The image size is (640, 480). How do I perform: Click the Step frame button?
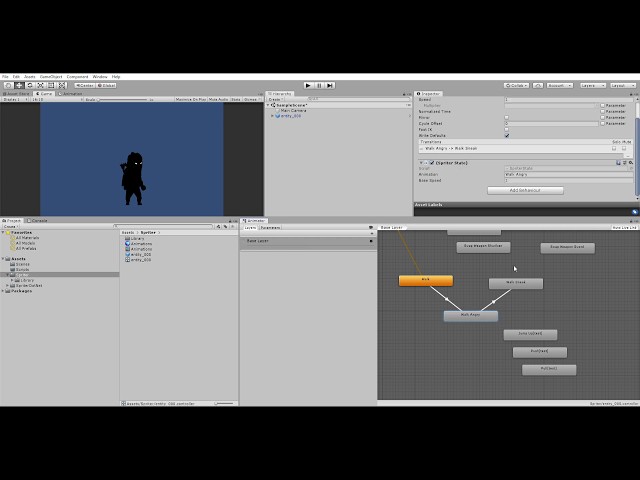coord(330,85)
